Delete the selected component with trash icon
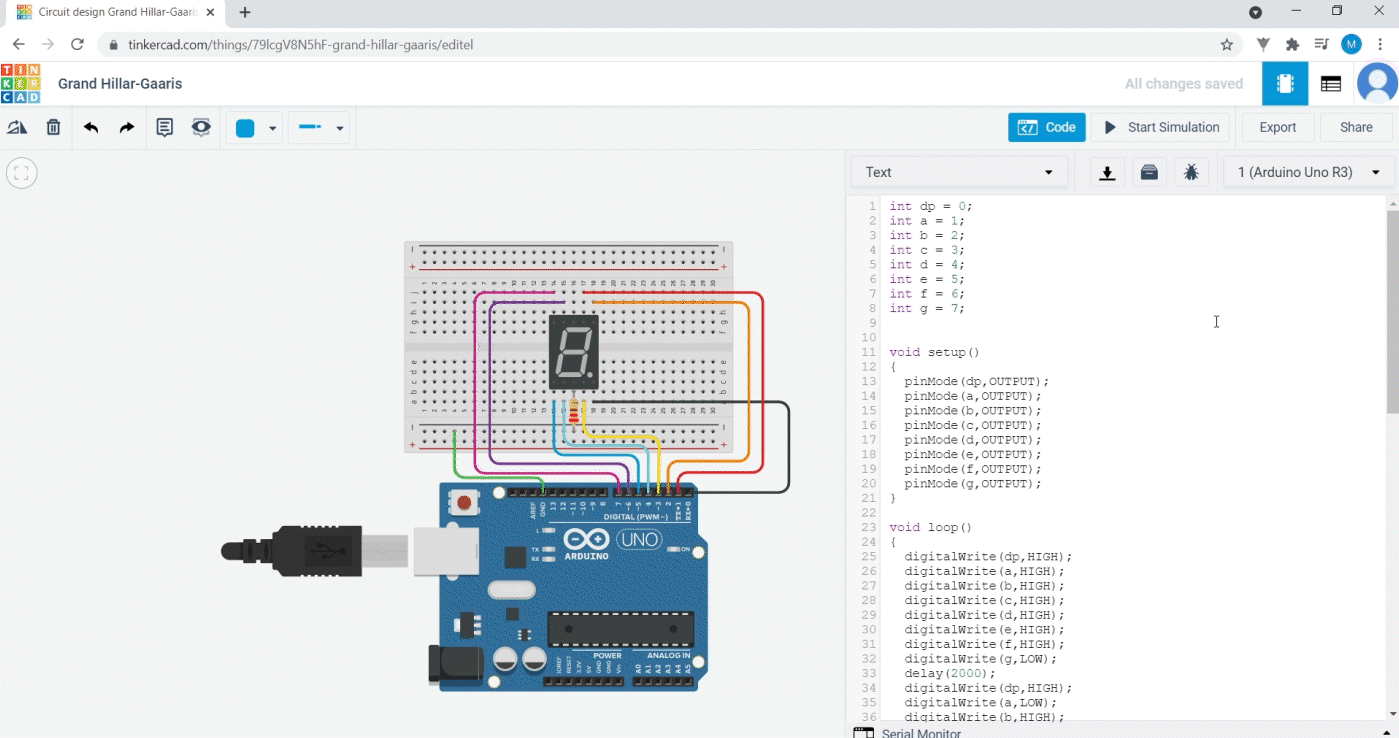The width and height of the screenshot is (1399, 738). [54, 128]
